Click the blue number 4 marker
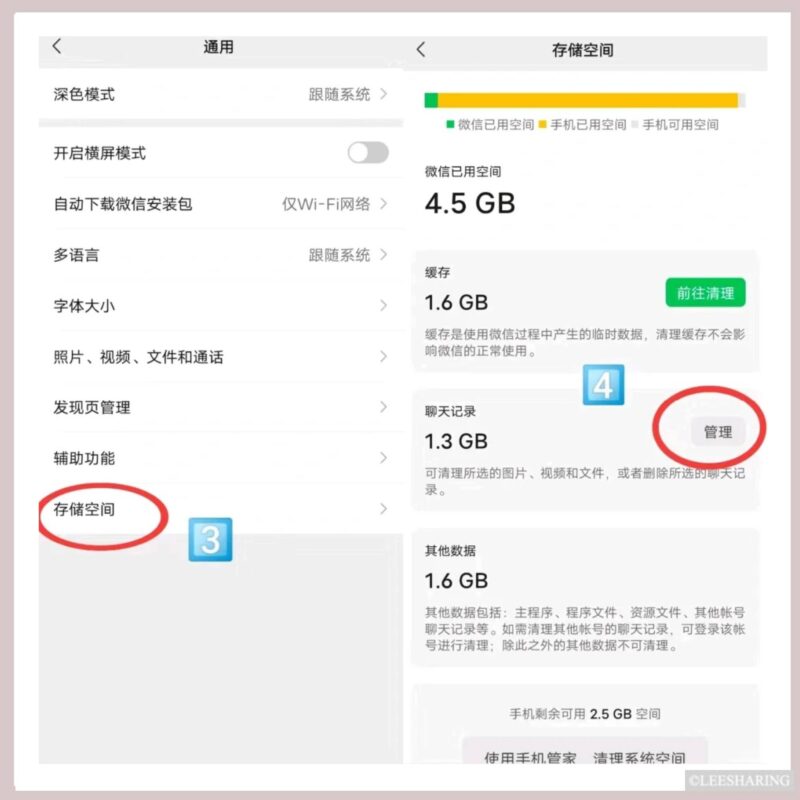This screenshot has width=800, height=800. 604,385
